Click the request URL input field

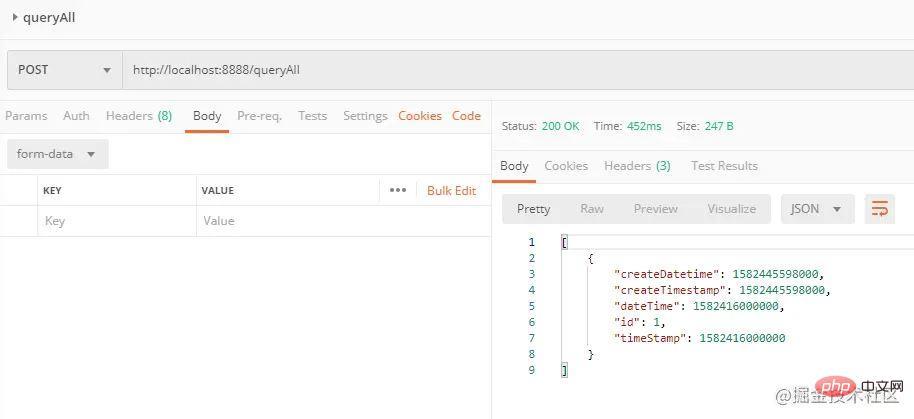[500, 70]
